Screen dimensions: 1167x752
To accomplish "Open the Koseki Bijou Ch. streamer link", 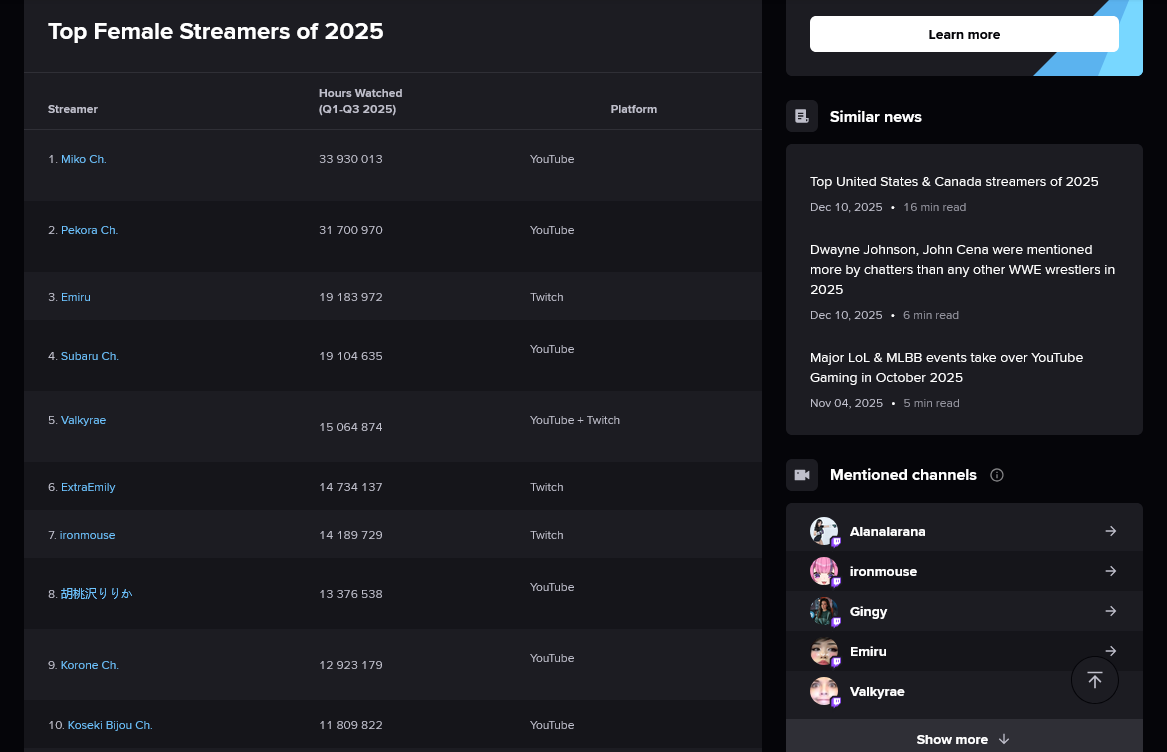I will 109,725.
